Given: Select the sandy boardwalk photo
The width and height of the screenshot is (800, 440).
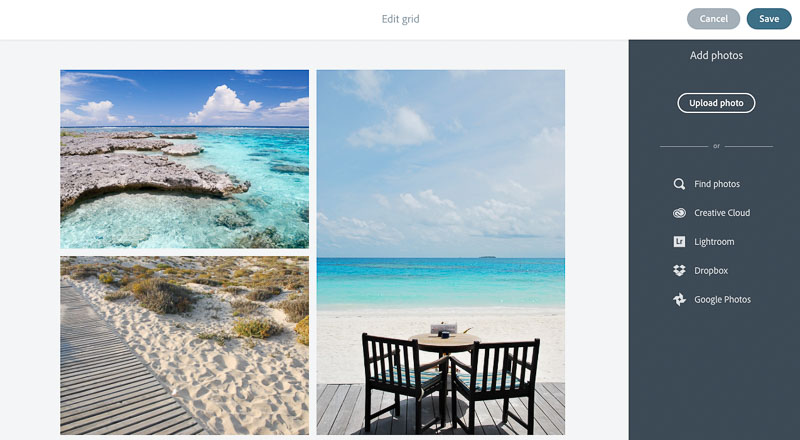Looking at the screenshot, I should click(x=184, y=346).
